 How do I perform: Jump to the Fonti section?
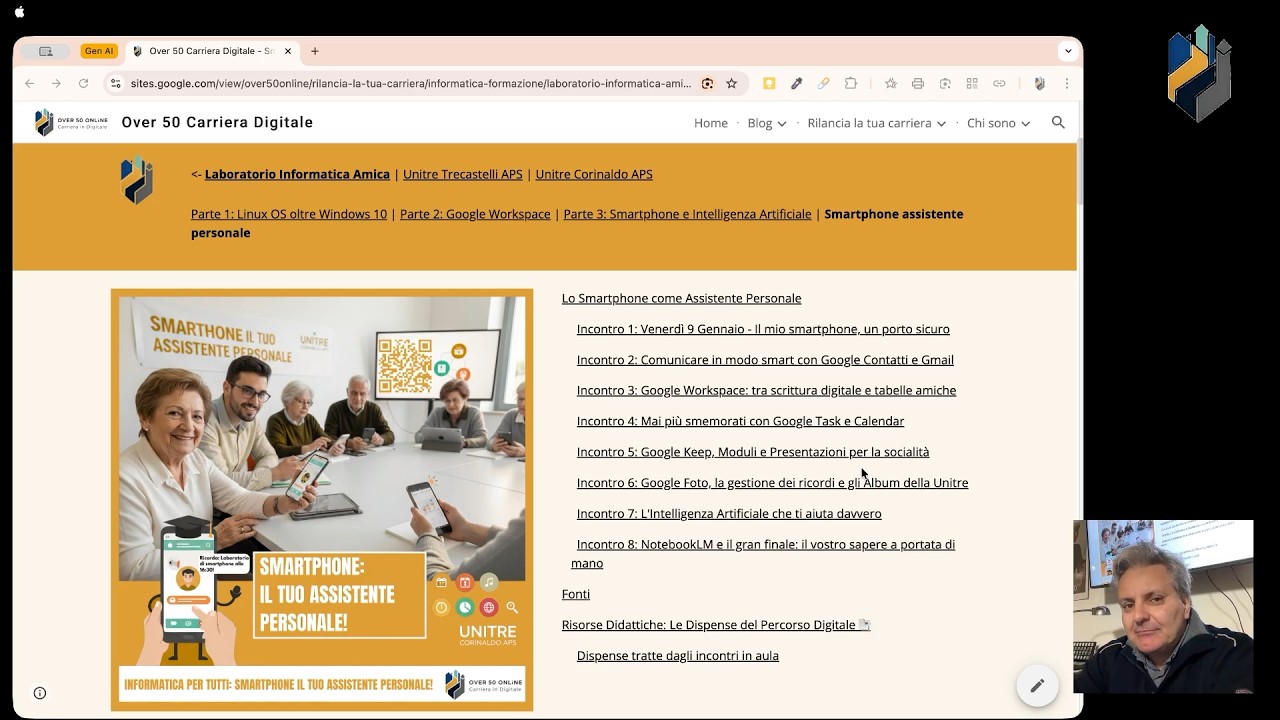[576, 594]
